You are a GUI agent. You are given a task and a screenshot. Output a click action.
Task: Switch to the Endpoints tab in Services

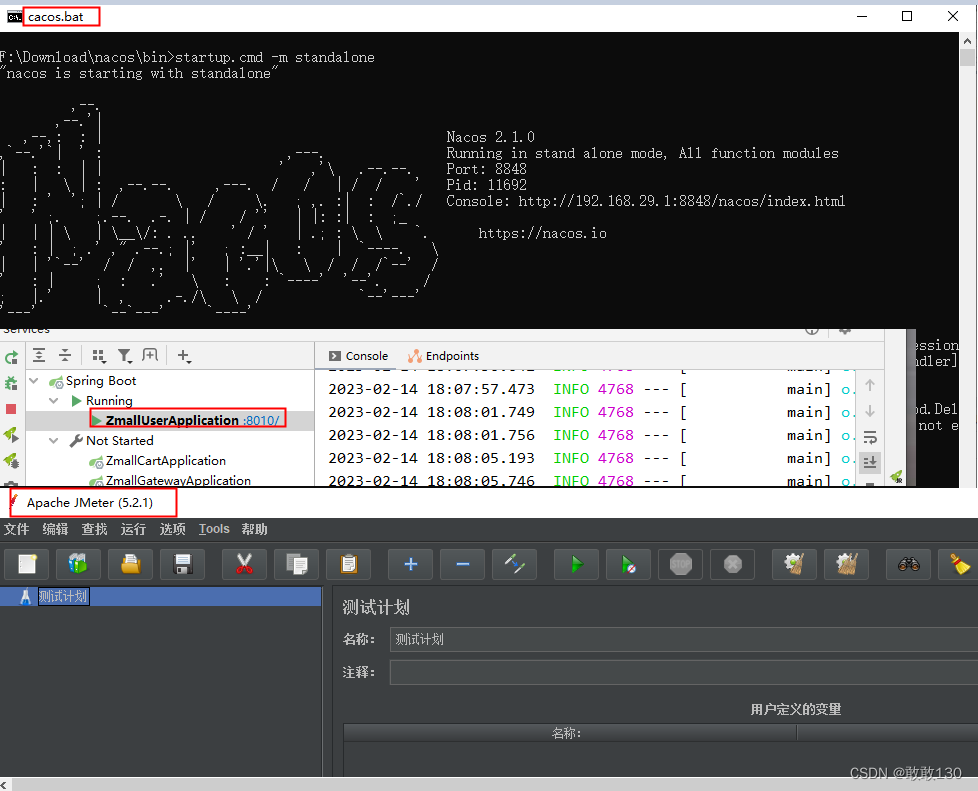pos(443,356)
